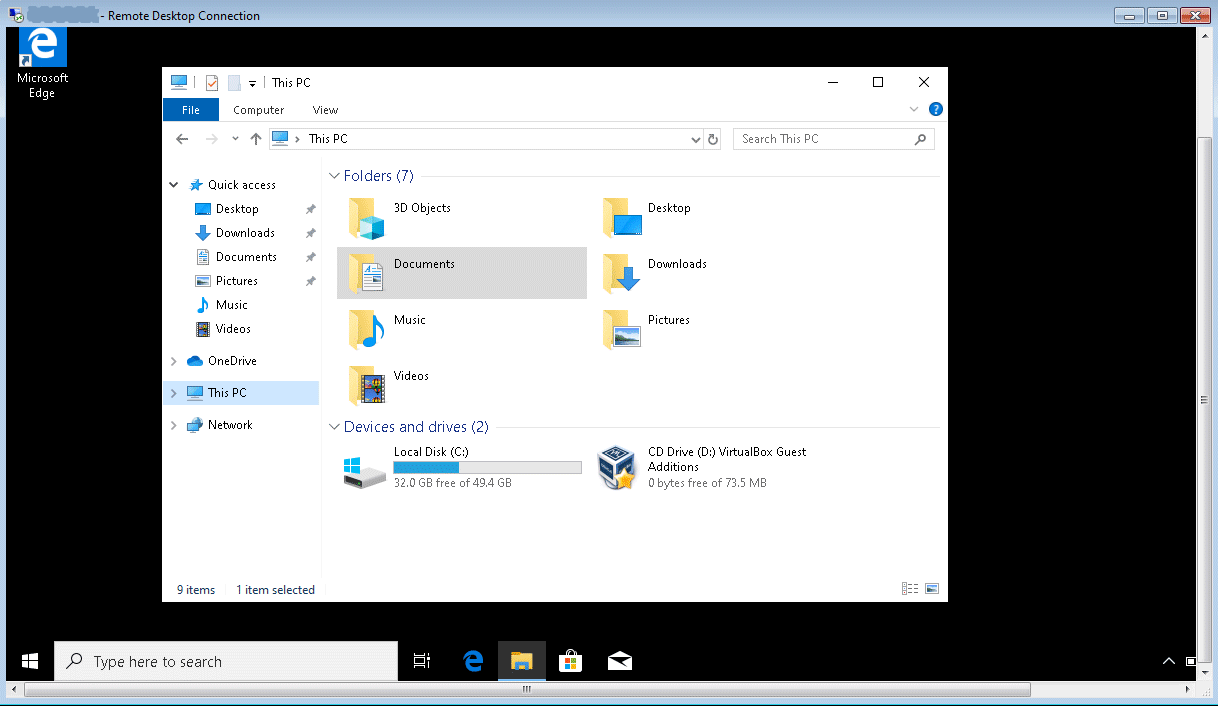1218x706 pixels.
Task: Open the address bar history dropdown
Action: 696,139
